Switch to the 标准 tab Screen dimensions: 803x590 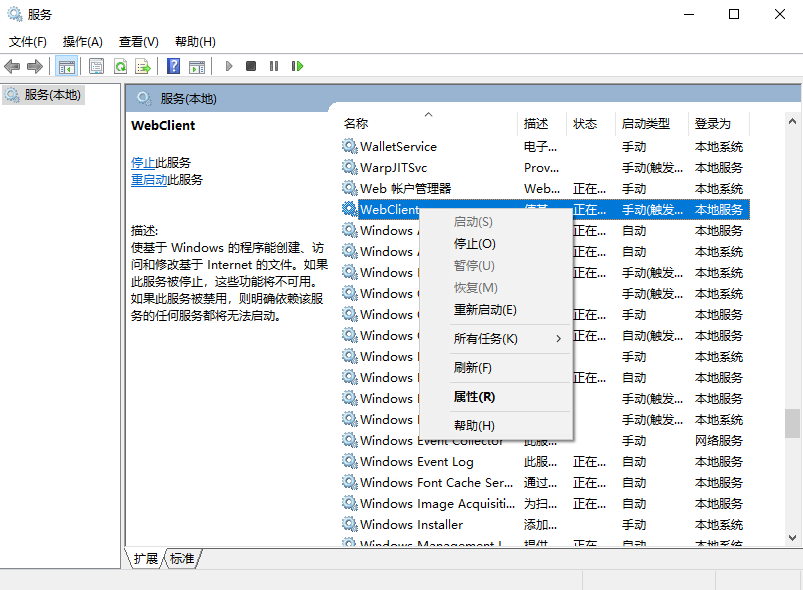pos(182,559)
